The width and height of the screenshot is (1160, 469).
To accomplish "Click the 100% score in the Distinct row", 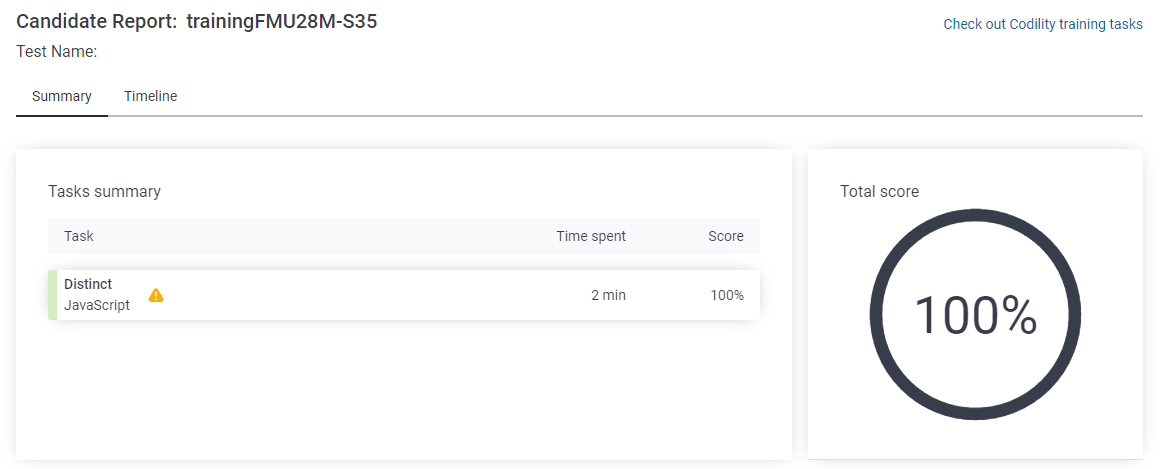I will 726,295.
